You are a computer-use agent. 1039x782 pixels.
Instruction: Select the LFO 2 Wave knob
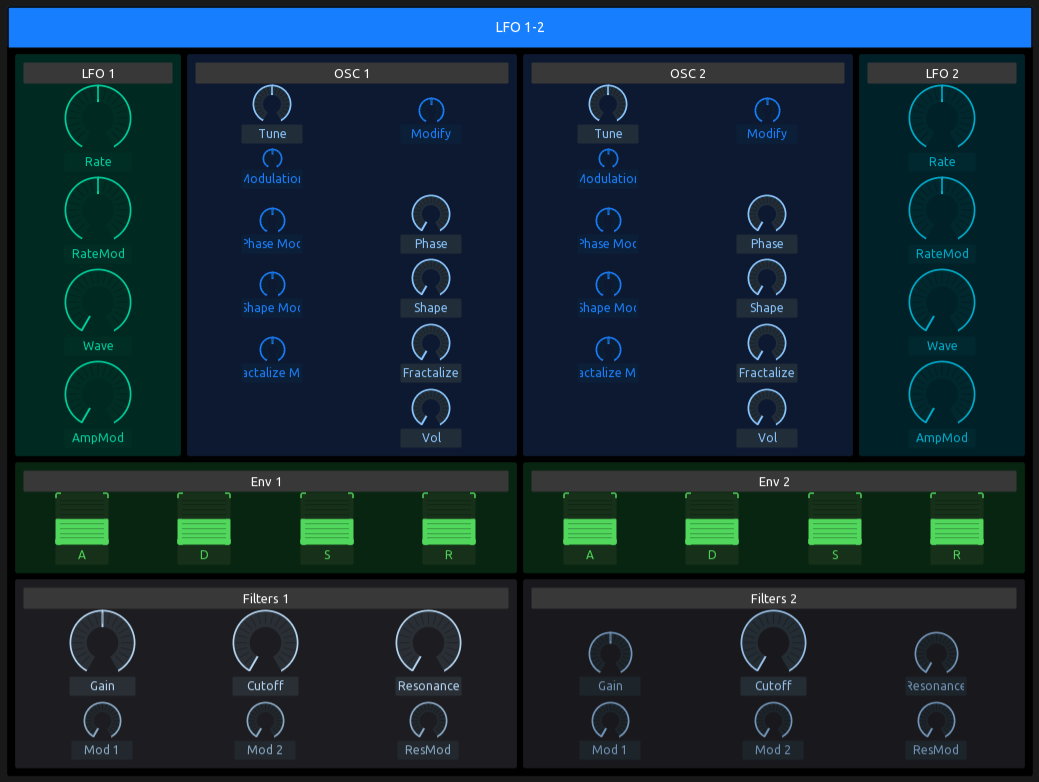pyautogui.click(x=942, y=303)
